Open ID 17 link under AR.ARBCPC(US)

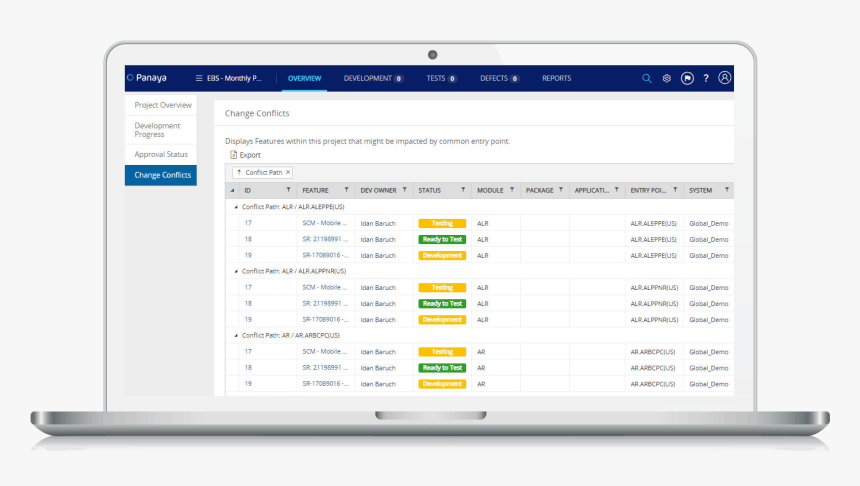tap(248, 351)
